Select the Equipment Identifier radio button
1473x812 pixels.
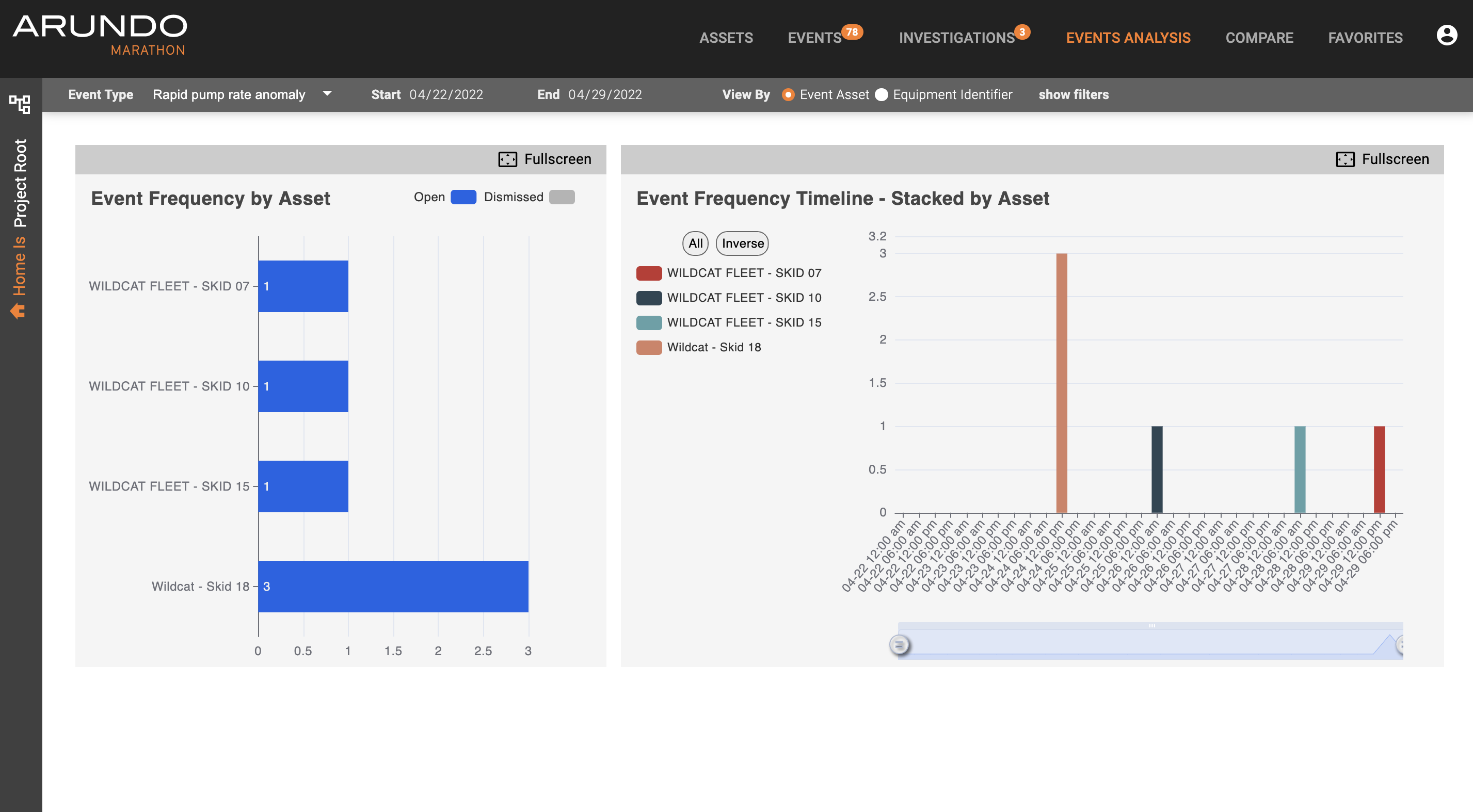(881, 95)
